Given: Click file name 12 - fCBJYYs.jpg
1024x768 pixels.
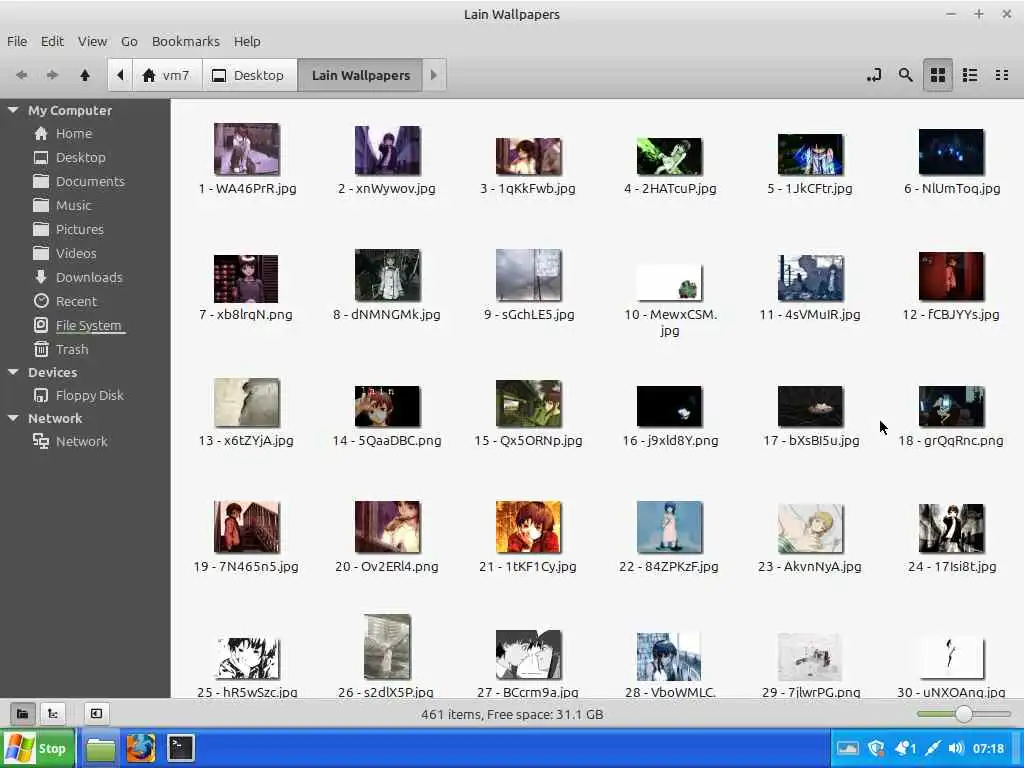Looking at the screenshot, I should click(x=951, y=315).
